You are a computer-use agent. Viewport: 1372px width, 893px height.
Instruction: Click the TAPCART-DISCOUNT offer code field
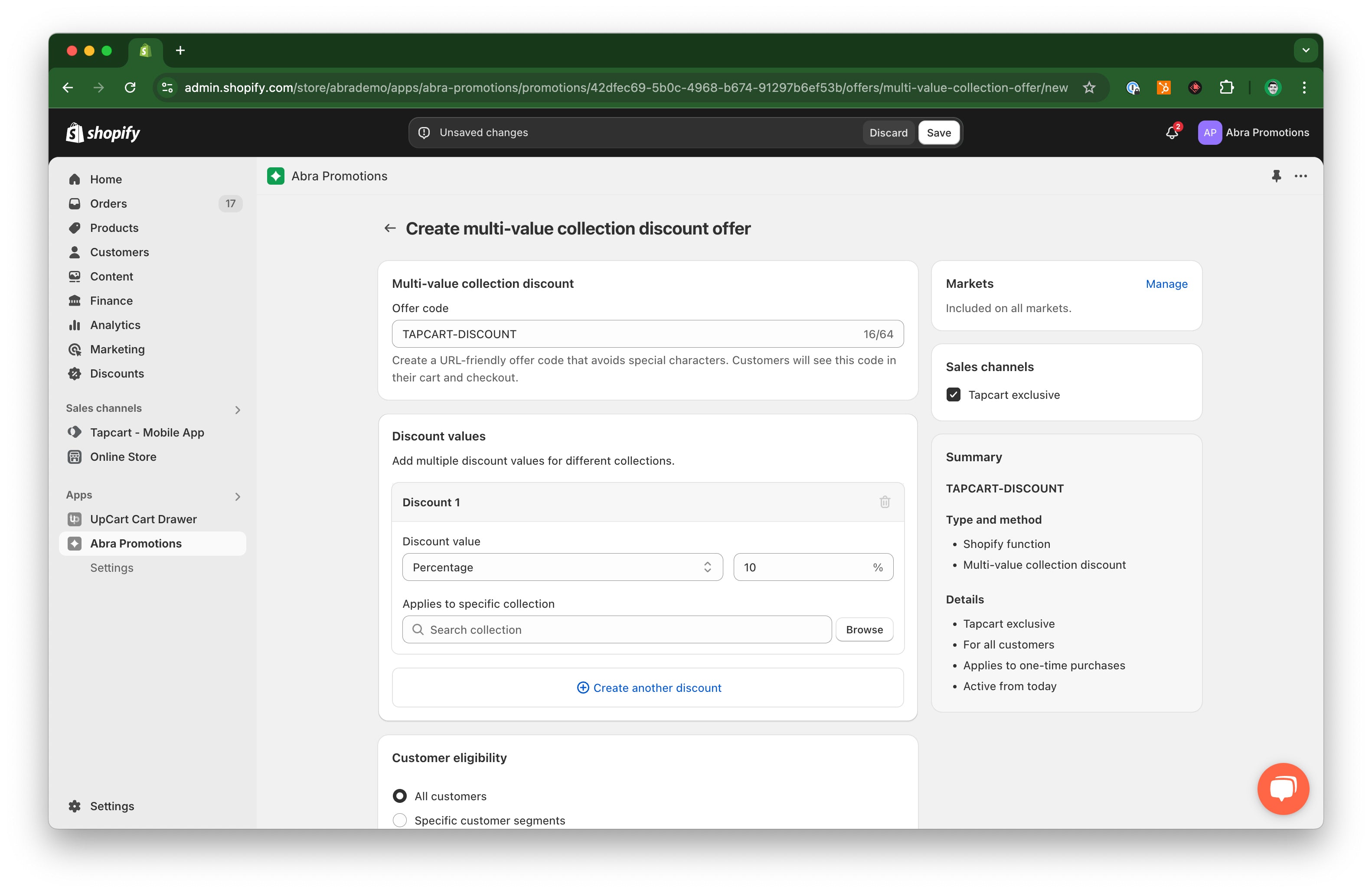click(x=648, y=334)
